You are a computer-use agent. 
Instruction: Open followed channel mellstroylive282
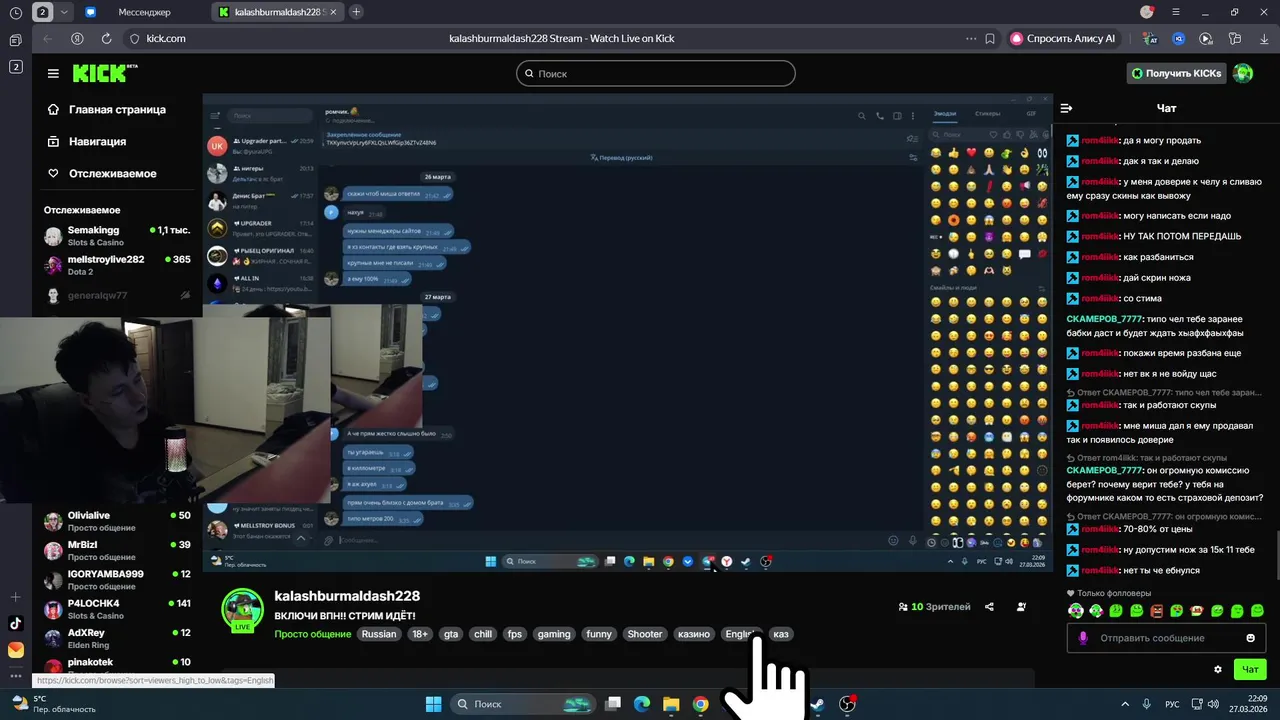click(117, 265)
